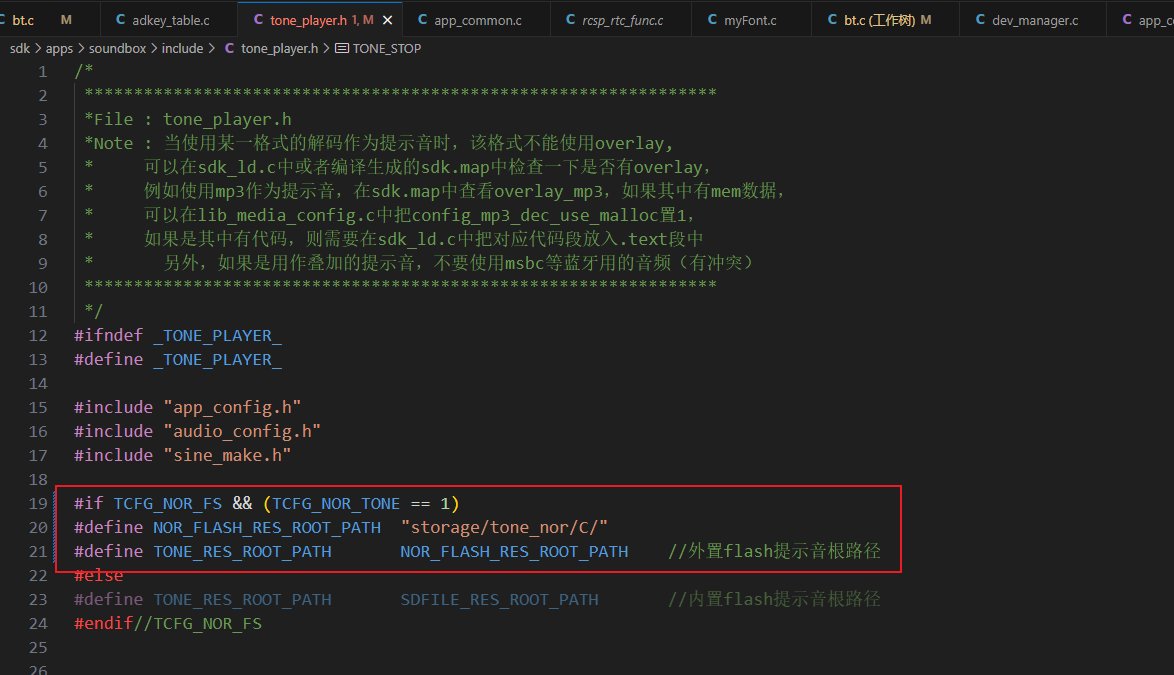Click the TONE_STOP breadcrumb symbol
Screen dimensions: 1174x675
click(x=386, y=49)
